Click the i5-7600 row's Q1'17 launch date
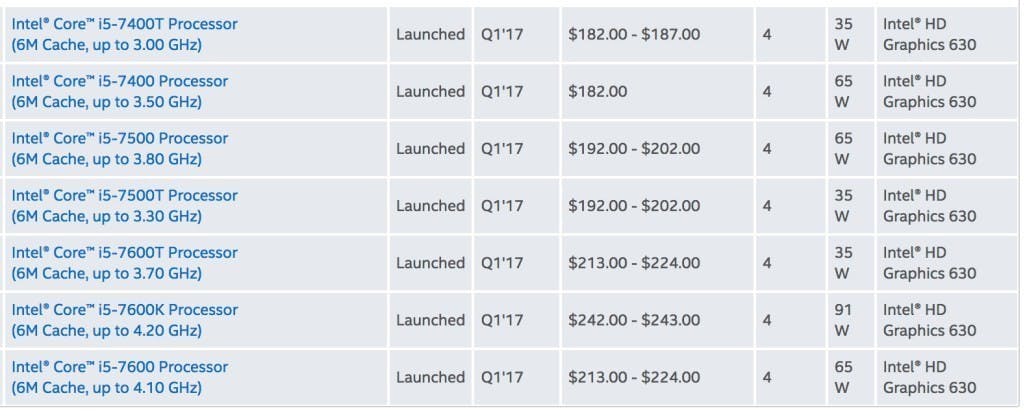Image resolution: width=1024 pixels, height=417 pixels. point(502,377)
